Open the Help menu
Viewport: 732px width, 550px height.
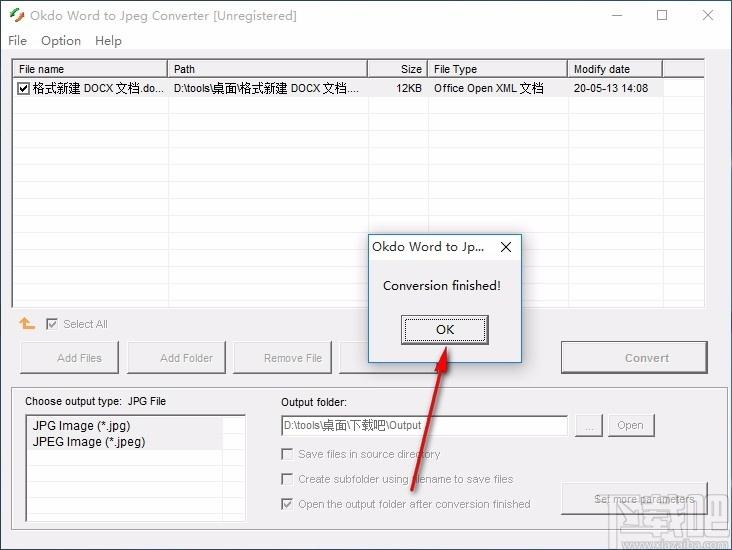[x=108, y=41]
